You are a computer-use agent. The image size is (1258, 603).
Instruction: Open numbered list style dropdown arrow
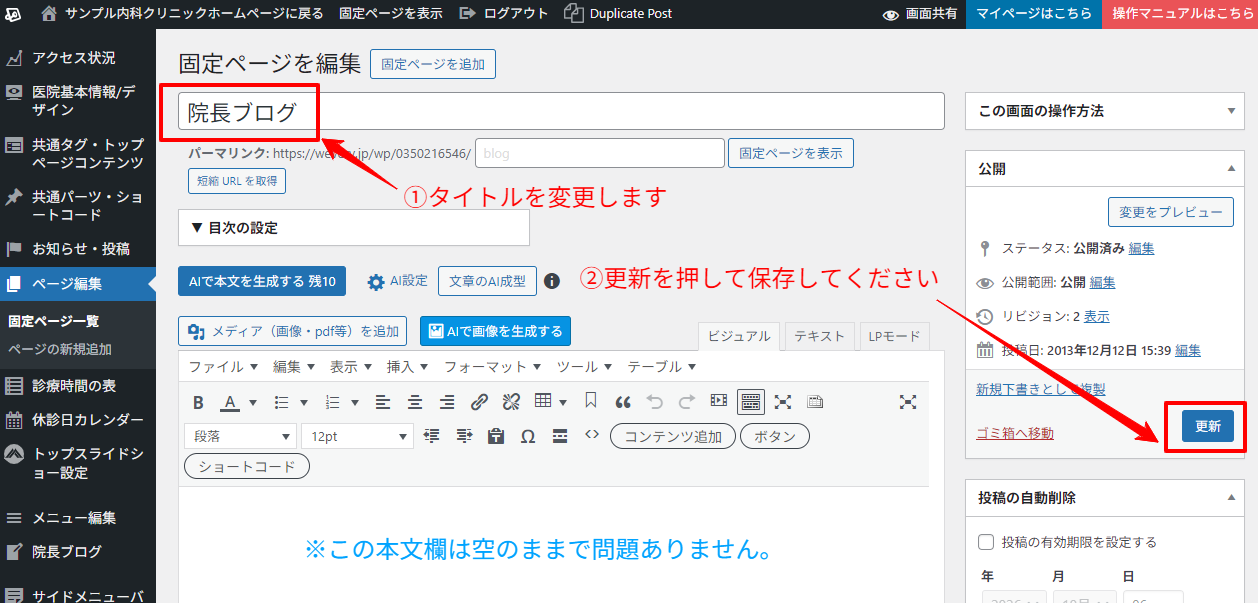point(357,403)
